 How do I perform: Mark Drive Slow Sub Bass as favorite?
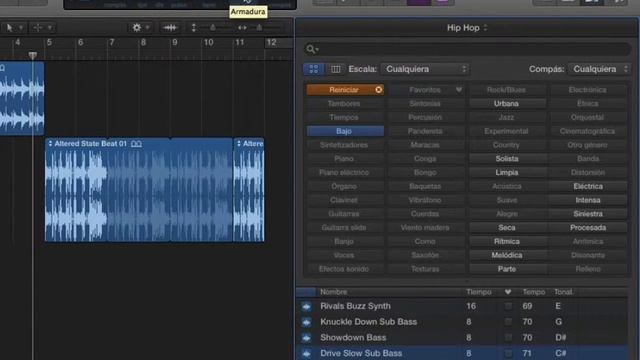click(508, 353)
